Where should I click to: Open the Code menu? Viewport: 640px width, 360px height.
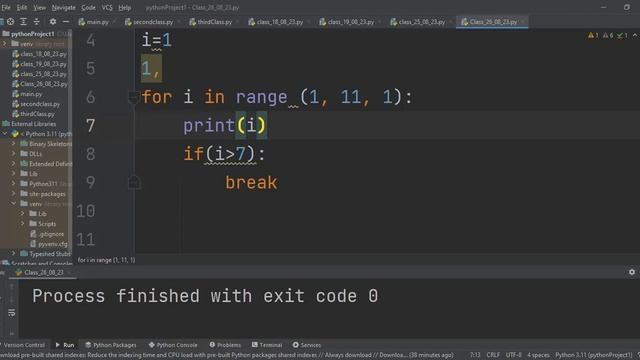pyautogui.click(x=88, y=7)
